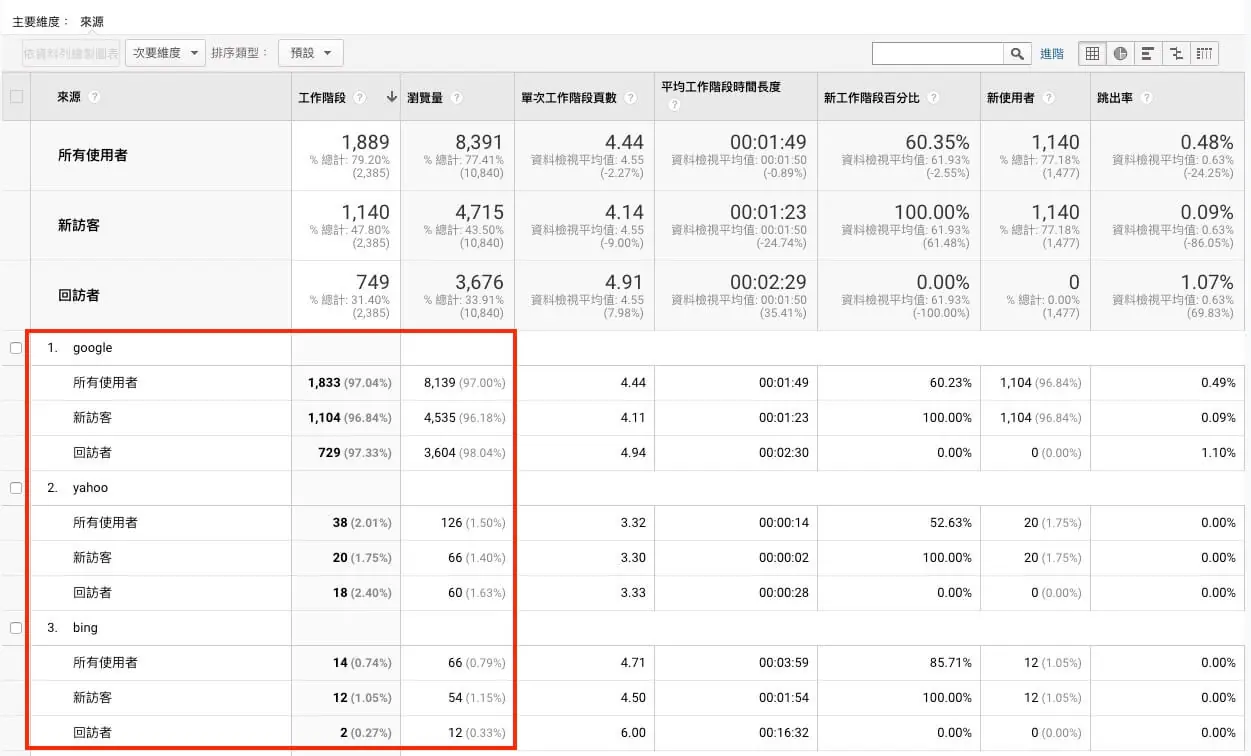This screenshot has height=756, width=1251.
Task: Sort by the 平均工作階段時間長度 column header
Action: tap(721, 87)
